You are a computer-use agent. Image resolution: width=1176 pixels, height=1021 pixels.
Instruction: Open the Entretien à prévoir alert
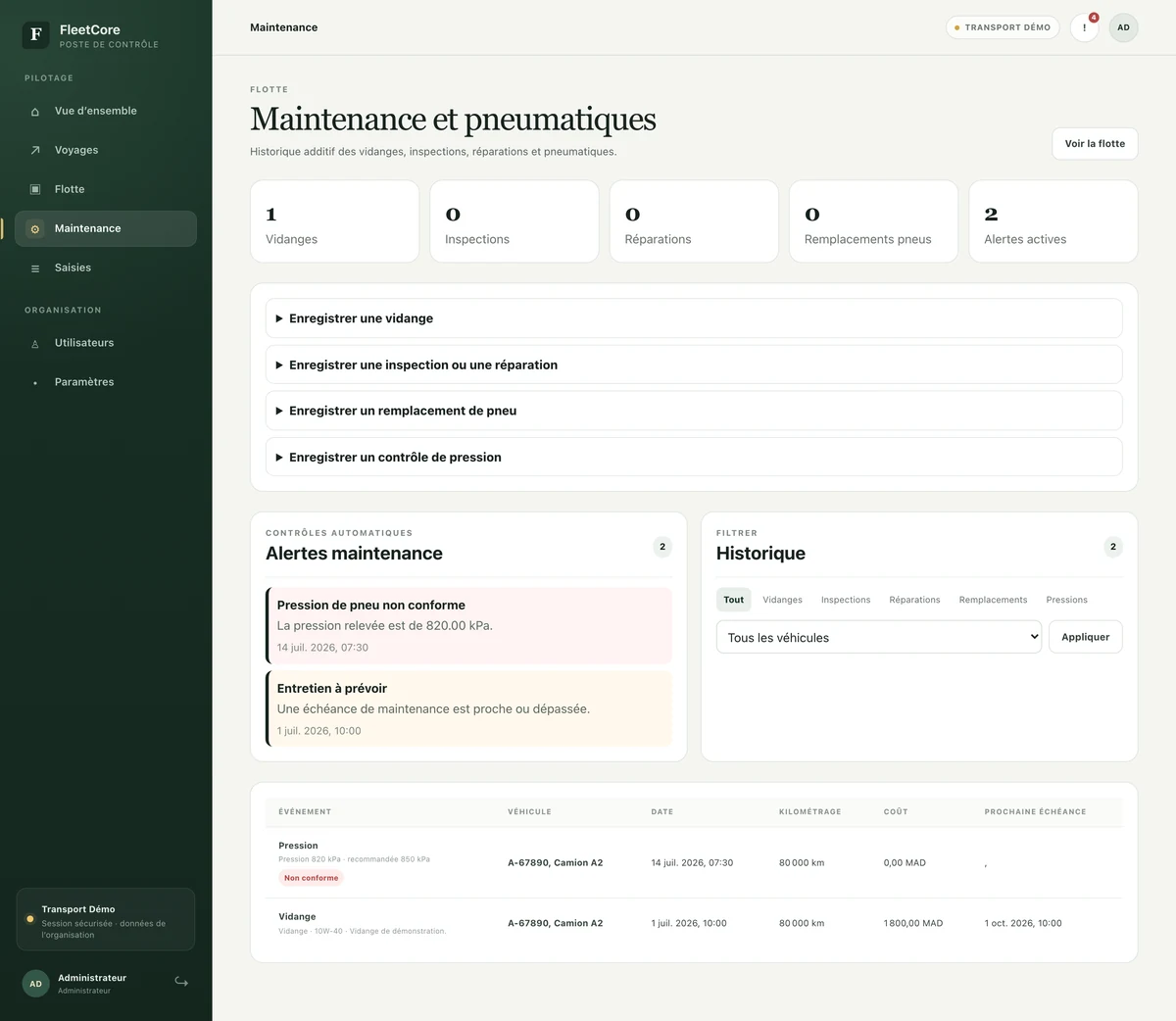click(x=468, y=708)
